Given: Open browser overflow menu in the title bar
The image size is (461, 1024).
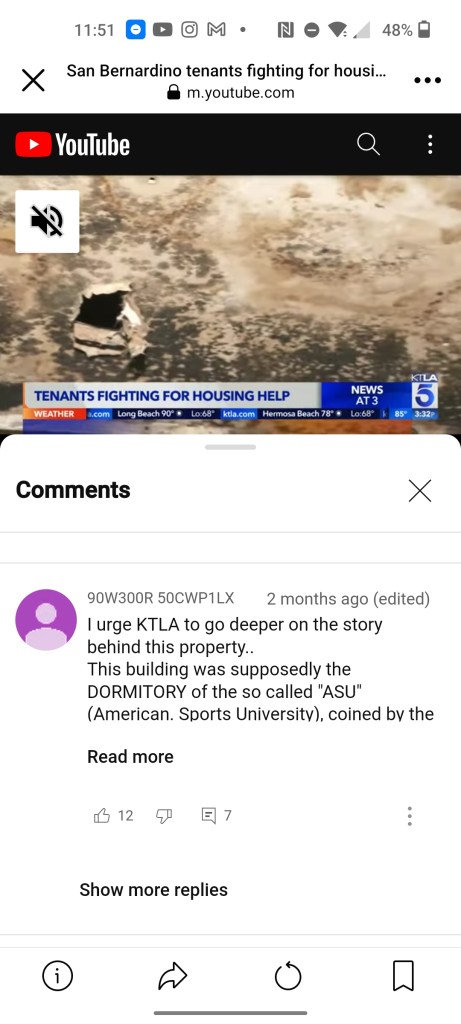Looking at the screenshot, I should tap(428, 81).
